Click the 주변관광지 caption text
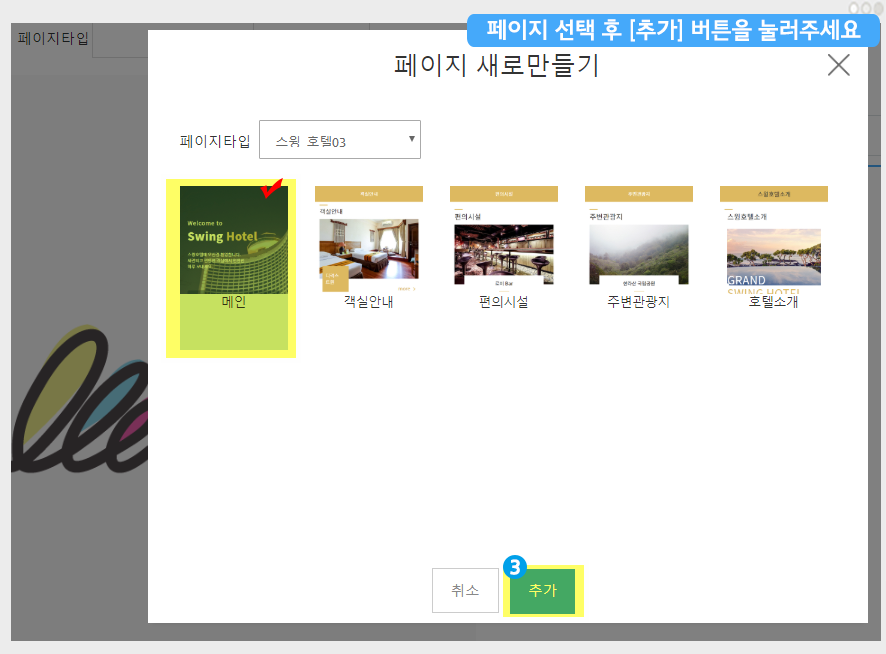 coord(638,302)
